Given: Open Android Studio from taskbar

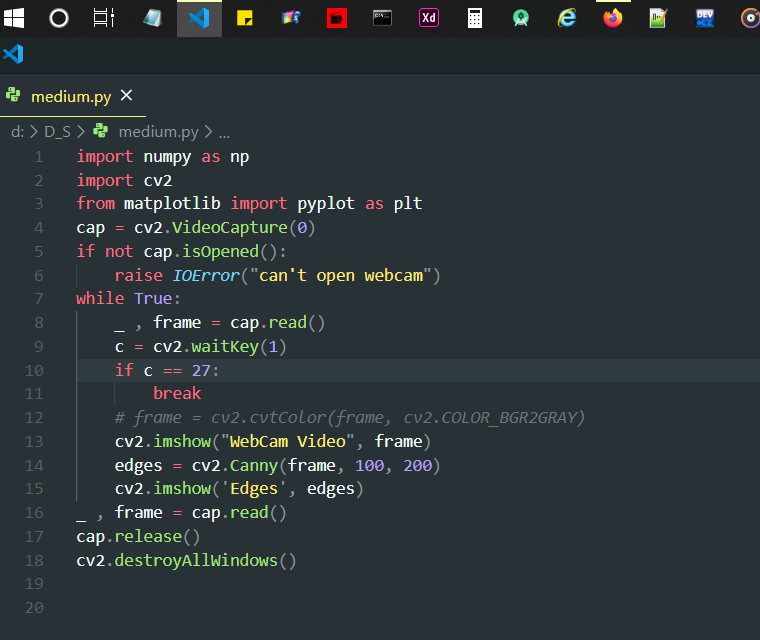Looking at the screenshot, I should click(x=521, y=18).
